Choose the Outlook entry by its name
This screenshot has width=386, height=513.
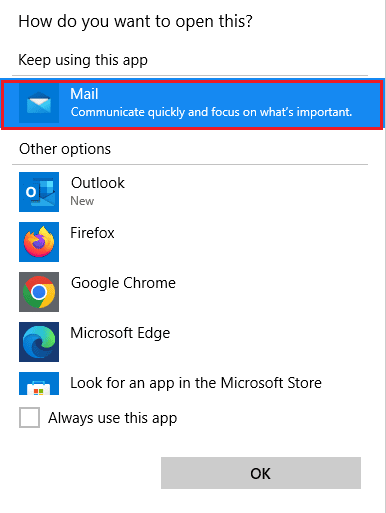[98, 183]
